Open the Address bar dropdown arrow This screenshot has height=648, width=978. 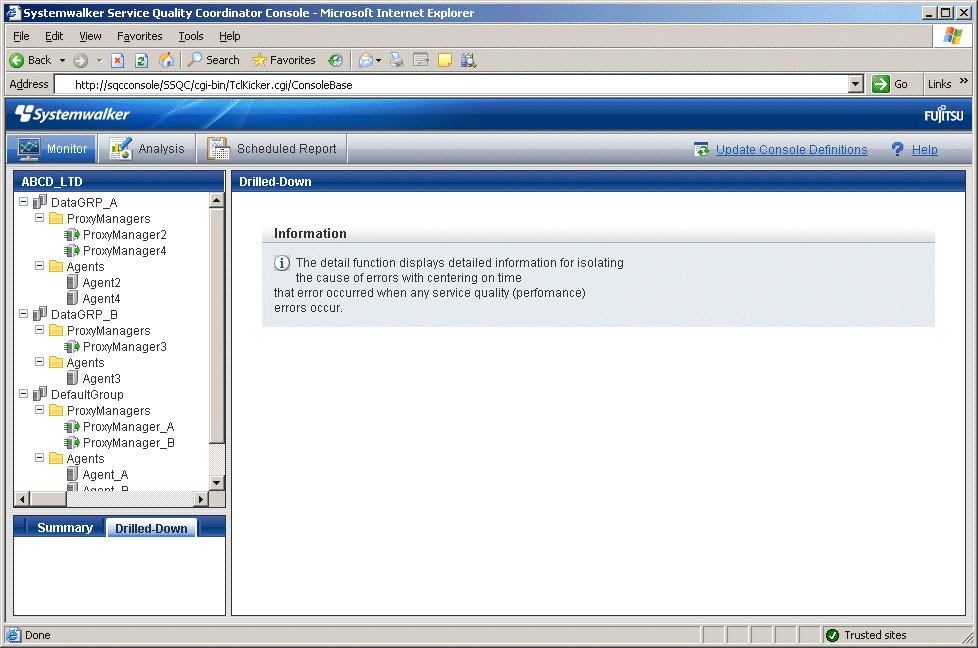pyautogui.click(x=856, y=84)
